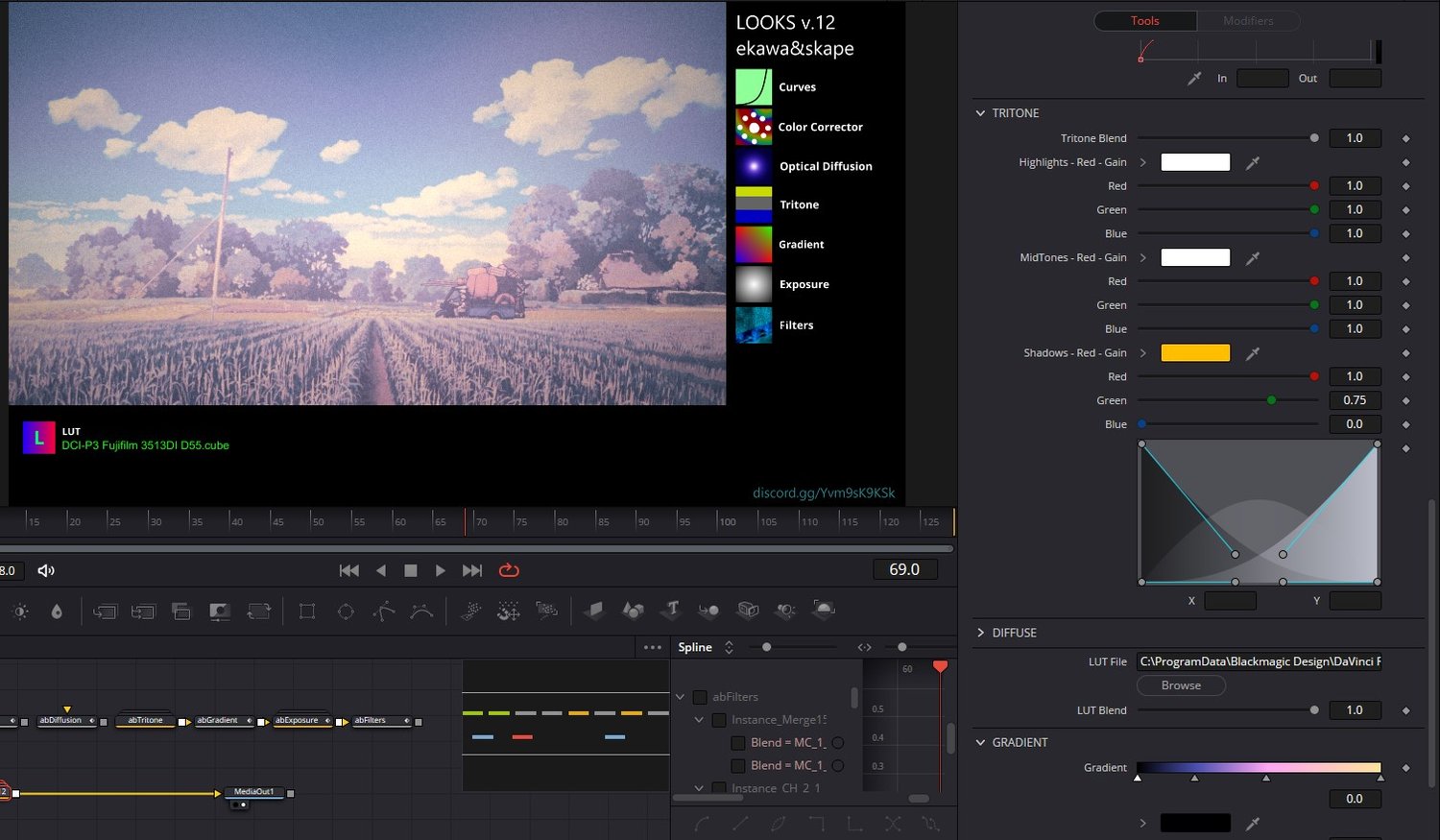The width and height of the screenshot is (1440, 840).
Task: Toggle the loop playback button
Action: (x=509, y=570)
